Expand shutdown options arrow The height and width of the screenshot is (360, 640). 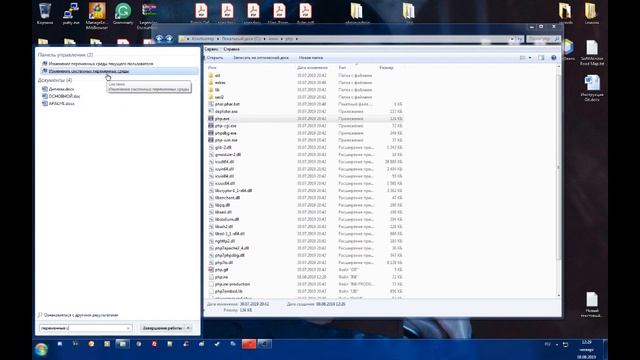[189, 328]
